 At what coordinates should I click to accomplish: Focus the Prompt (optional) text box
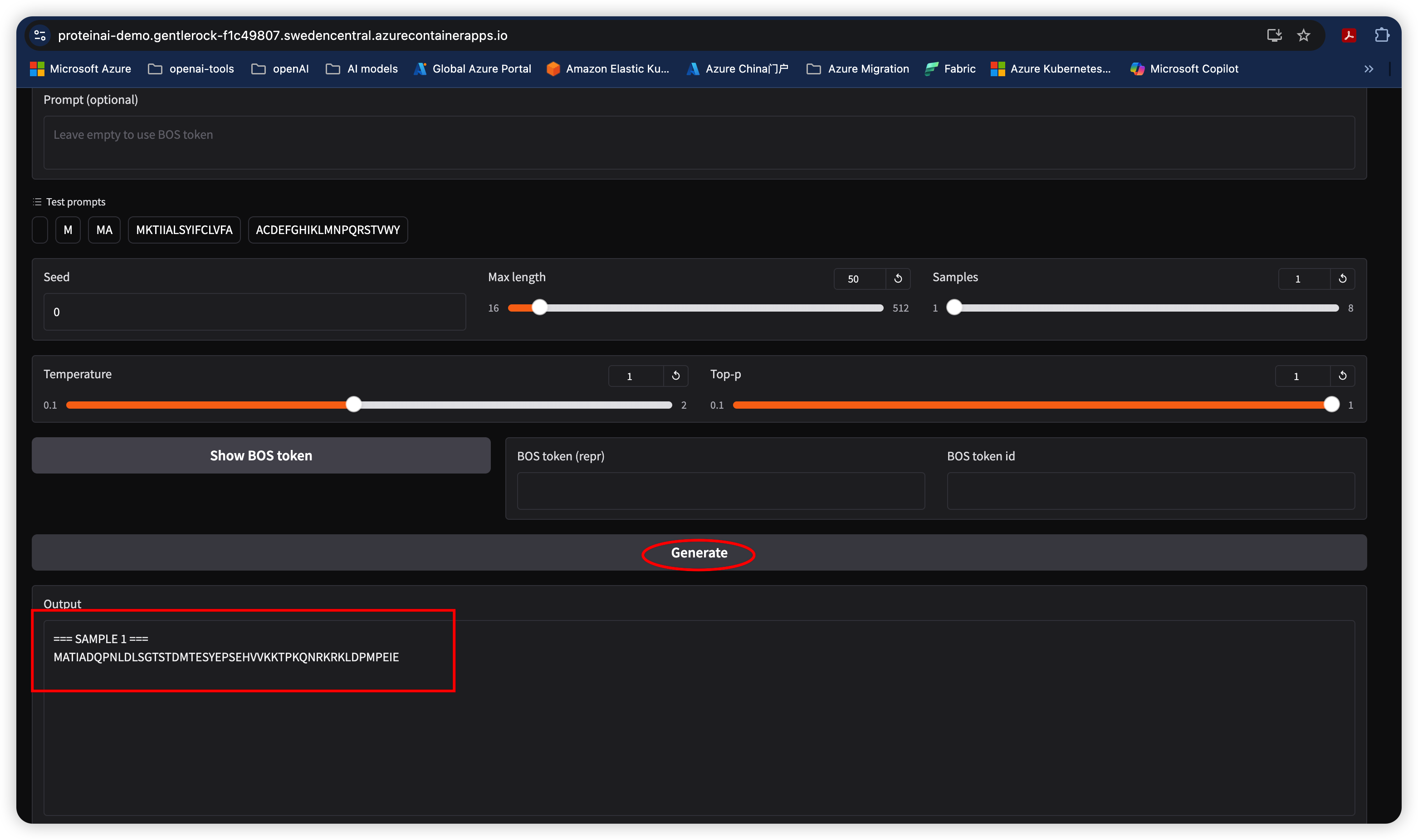coord(699,142)
